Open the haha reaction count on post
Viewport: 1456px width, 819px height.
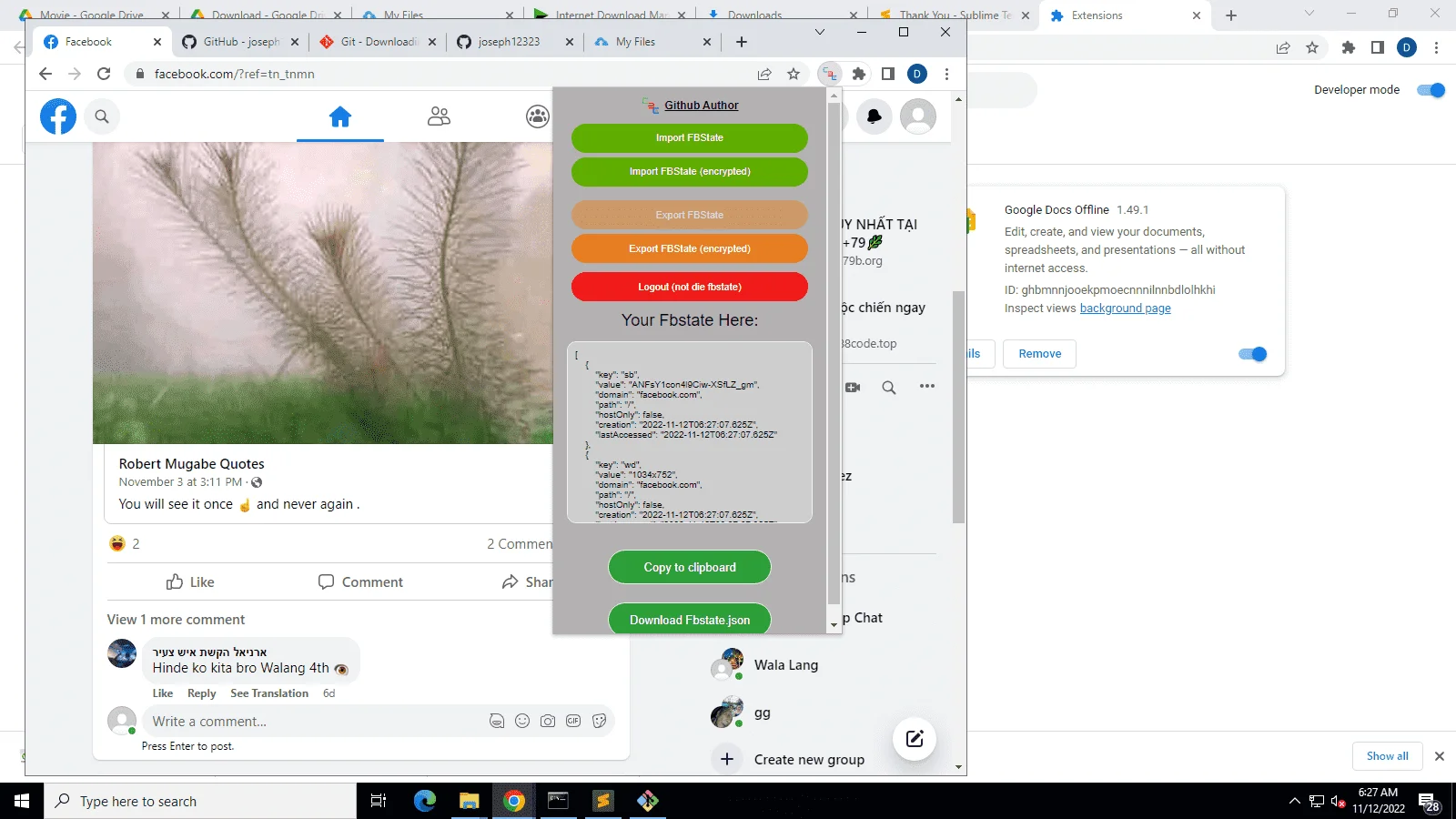pos(125,544)
